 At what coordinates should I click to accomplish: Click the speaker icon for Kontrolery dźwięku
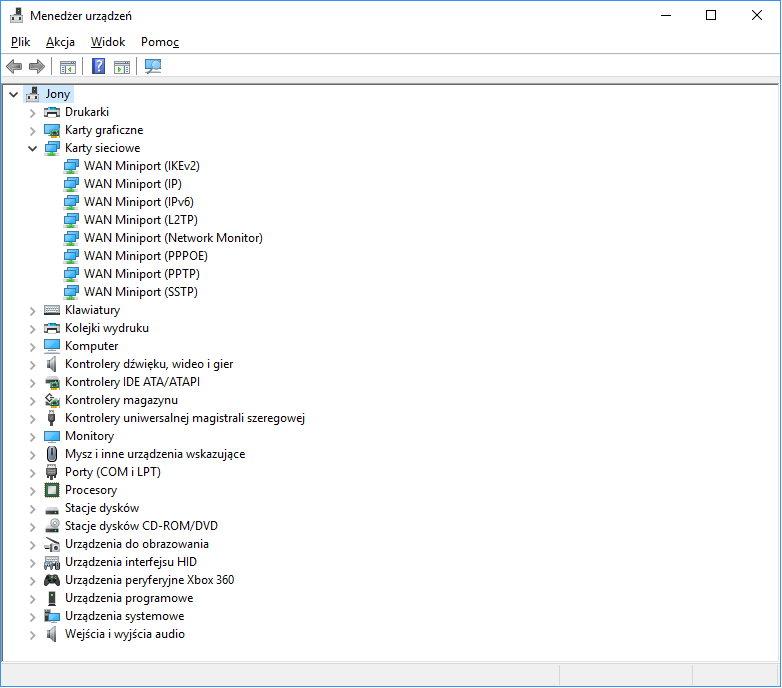(x=51, y=364)
